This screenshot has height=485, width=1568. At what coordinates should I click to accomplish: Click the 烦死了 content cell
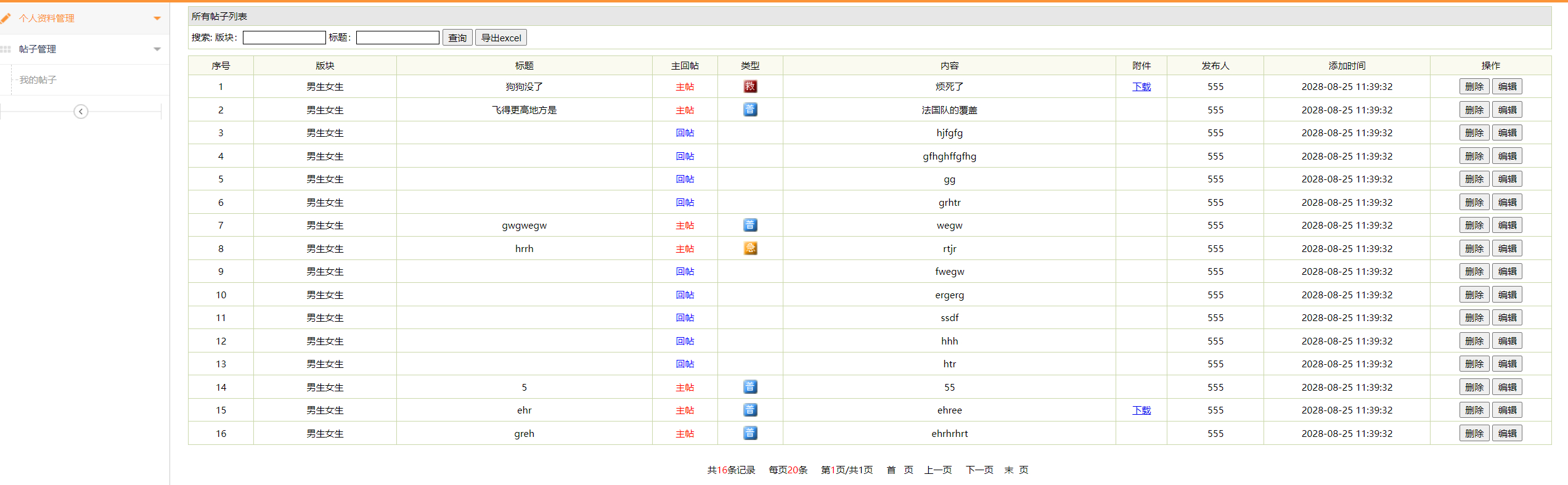[x=949, y=87]
